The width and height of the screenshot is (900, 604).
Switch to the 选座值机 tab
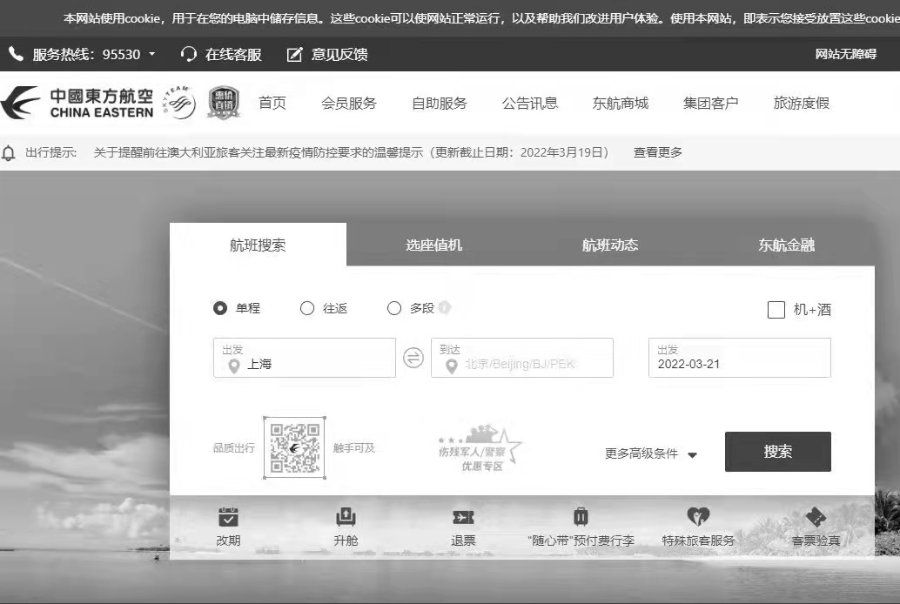pyautogui.click(x=434, y=245)
